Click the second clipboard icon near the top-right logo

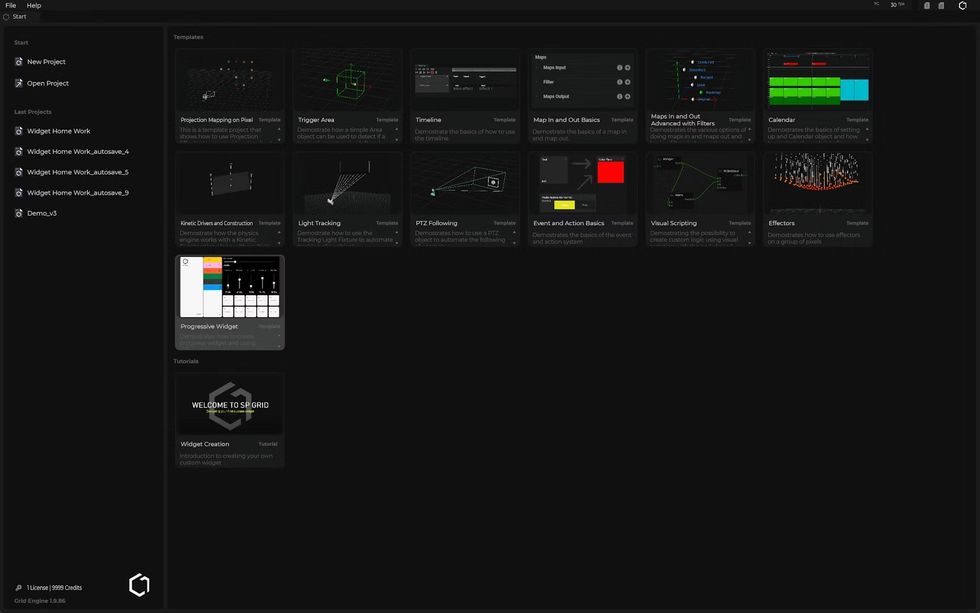click(x=941, y=5)
